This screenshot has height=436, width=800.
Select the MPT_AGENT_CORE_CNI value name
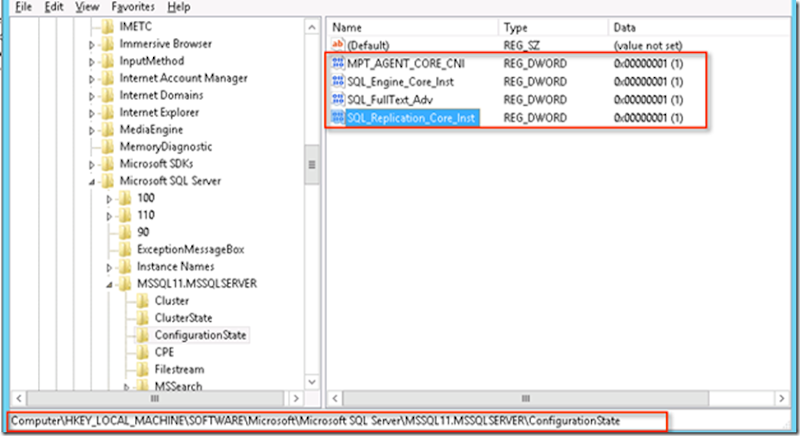pos(406,64)
